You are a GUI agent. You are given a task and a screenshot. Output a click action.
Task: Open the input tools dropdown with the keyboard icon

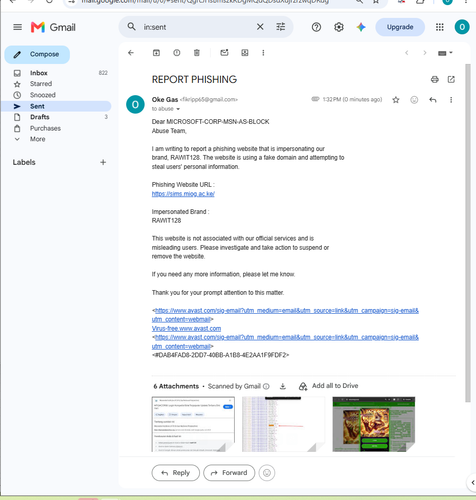point(445,53)
